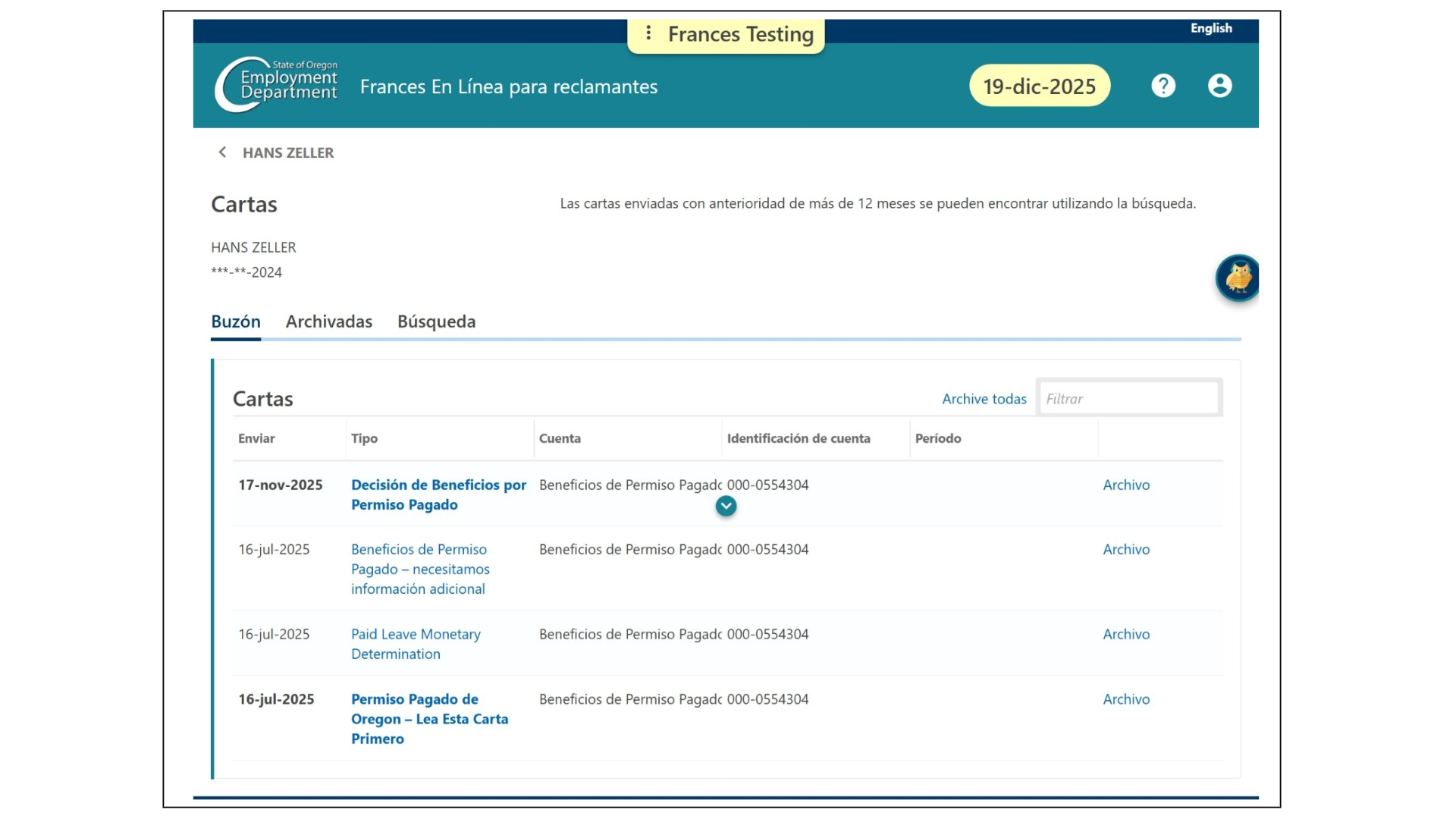Launch the owl chatbot assistant
1456x819 pixels.
point(1238,278)
